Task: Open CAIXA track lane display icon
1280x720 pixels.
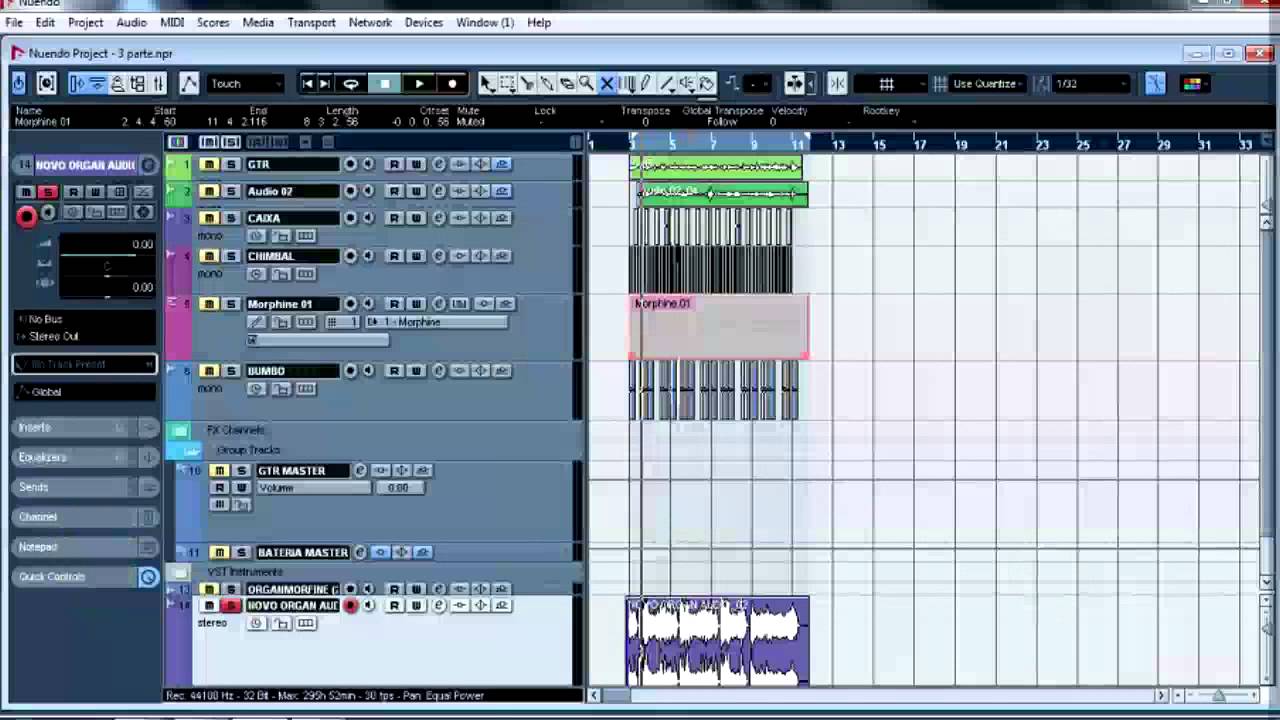Action: coord(306,236)
